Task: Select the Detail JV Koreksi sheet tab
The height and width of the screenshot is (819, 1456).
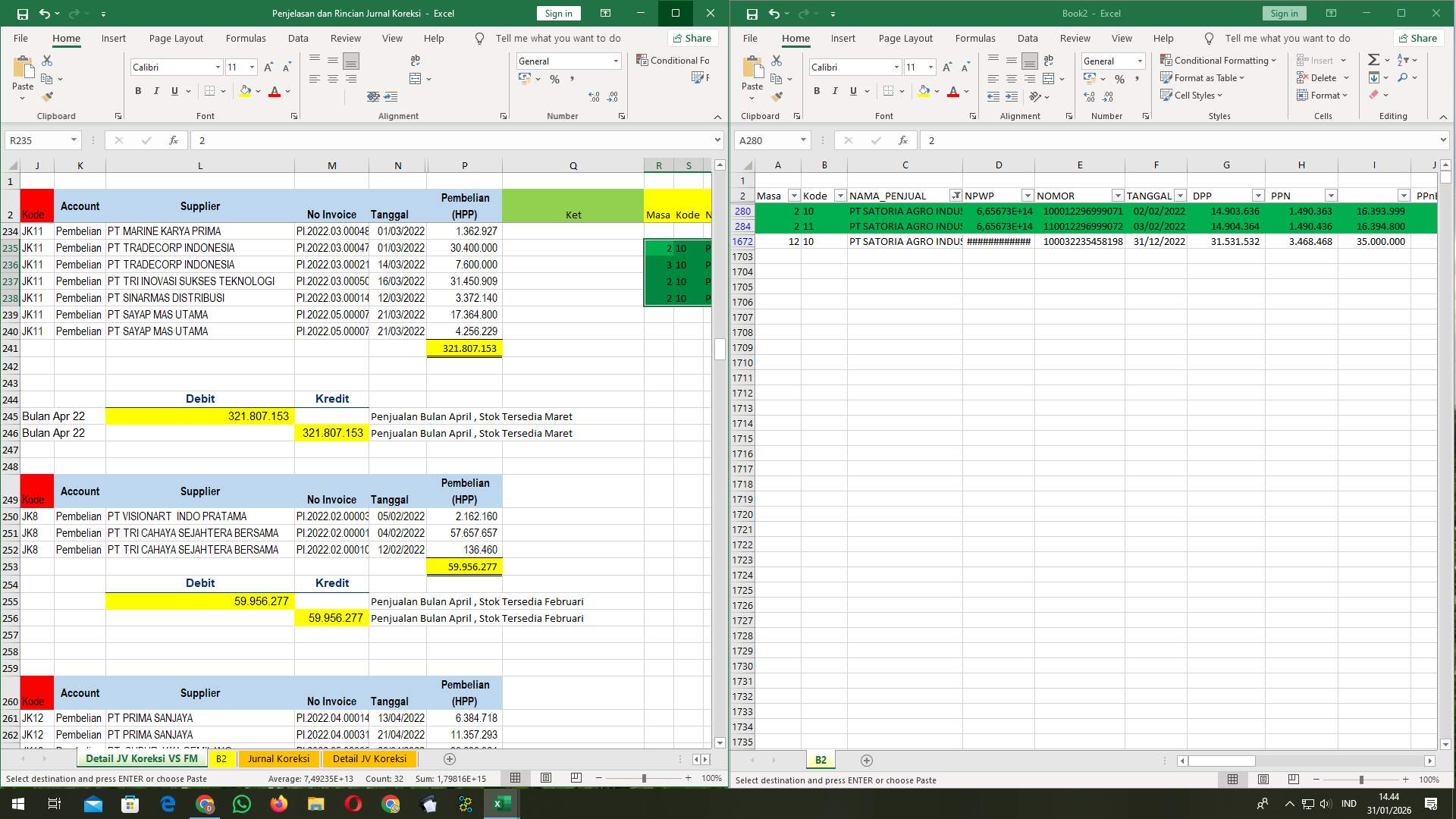Action: [370, 758]
